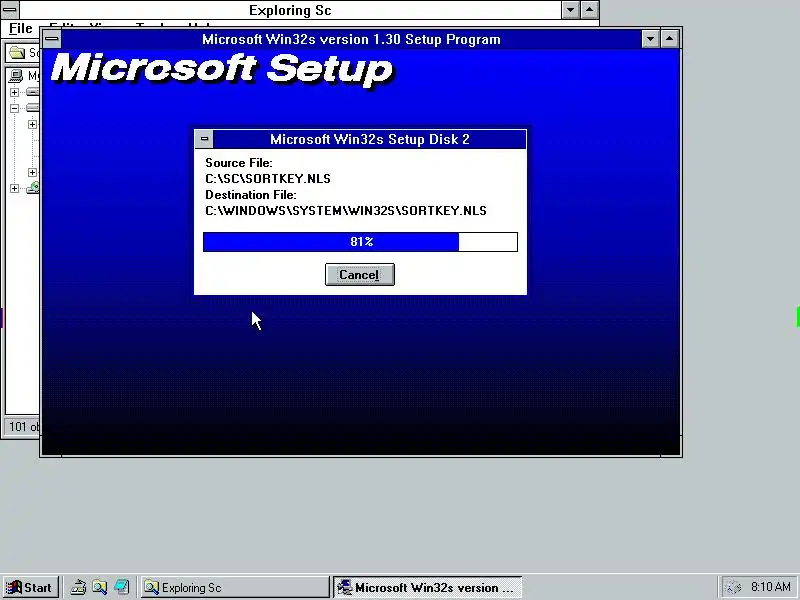Click the 101 objects status bar in Explorer
Image resolution: width=800 pixels, height=600 pixels.
23,427
